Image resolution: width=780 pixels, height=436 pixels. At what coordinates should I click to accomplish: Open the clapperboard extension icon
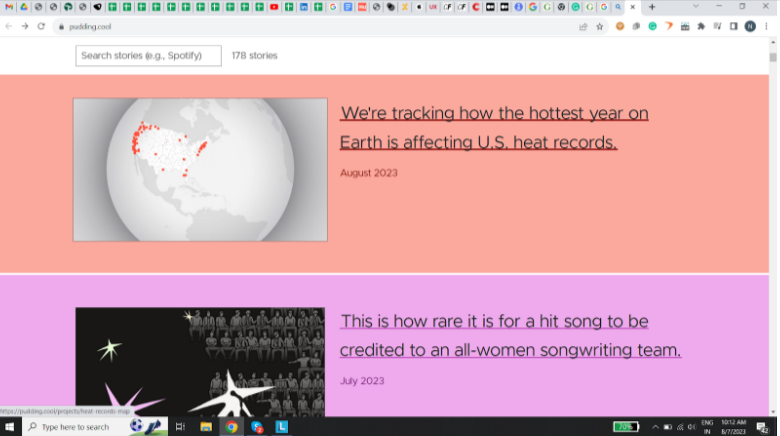click(685, 26)
